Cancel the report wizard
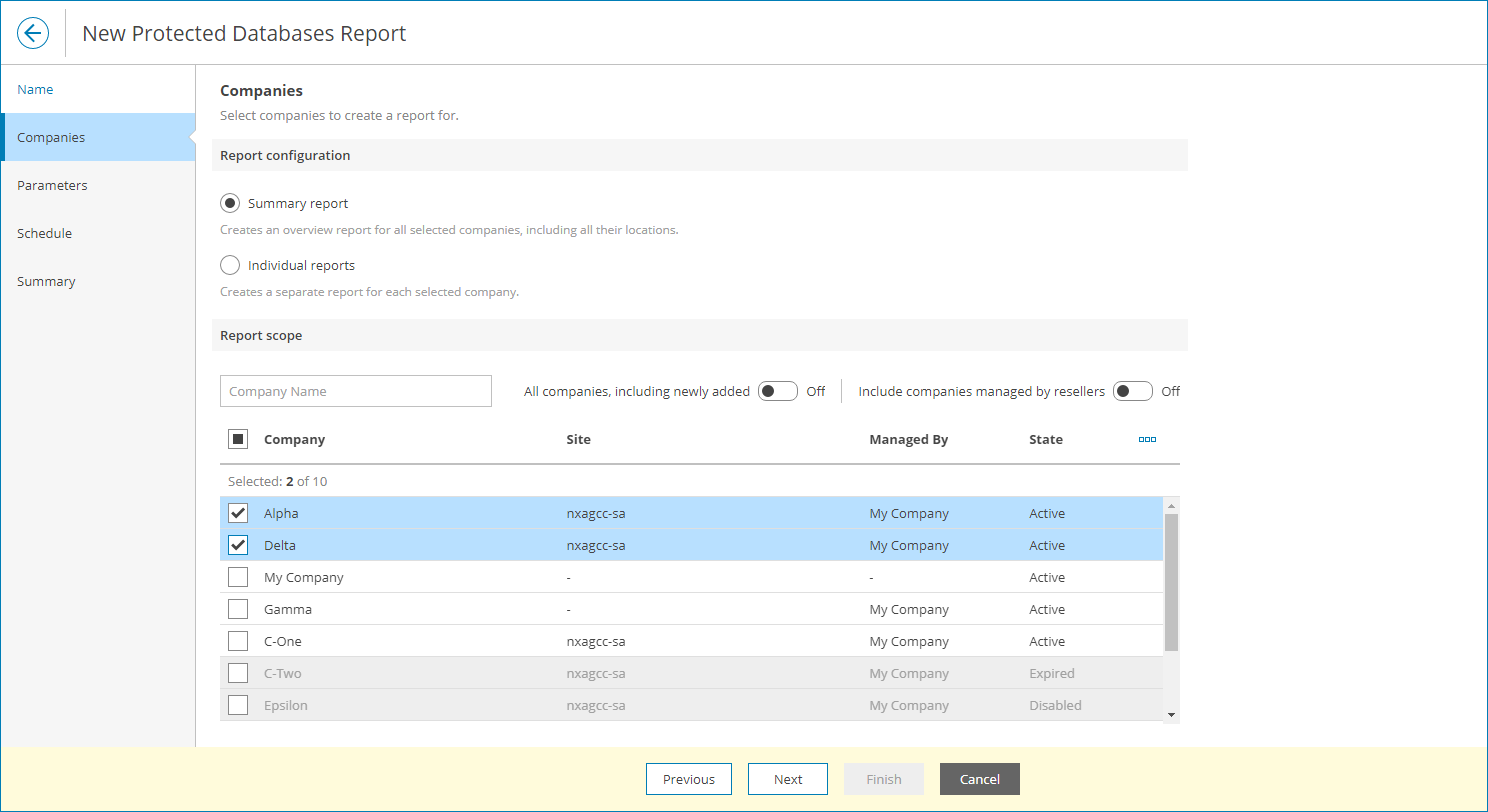This screenshot has width=1488, height=812. click(979, 779)
